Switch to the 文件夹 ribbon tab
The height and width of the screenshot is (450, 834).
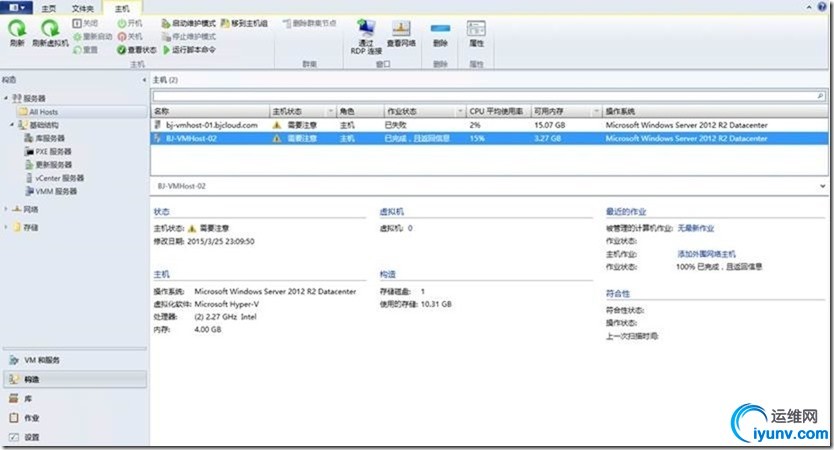tap(82, 9)
